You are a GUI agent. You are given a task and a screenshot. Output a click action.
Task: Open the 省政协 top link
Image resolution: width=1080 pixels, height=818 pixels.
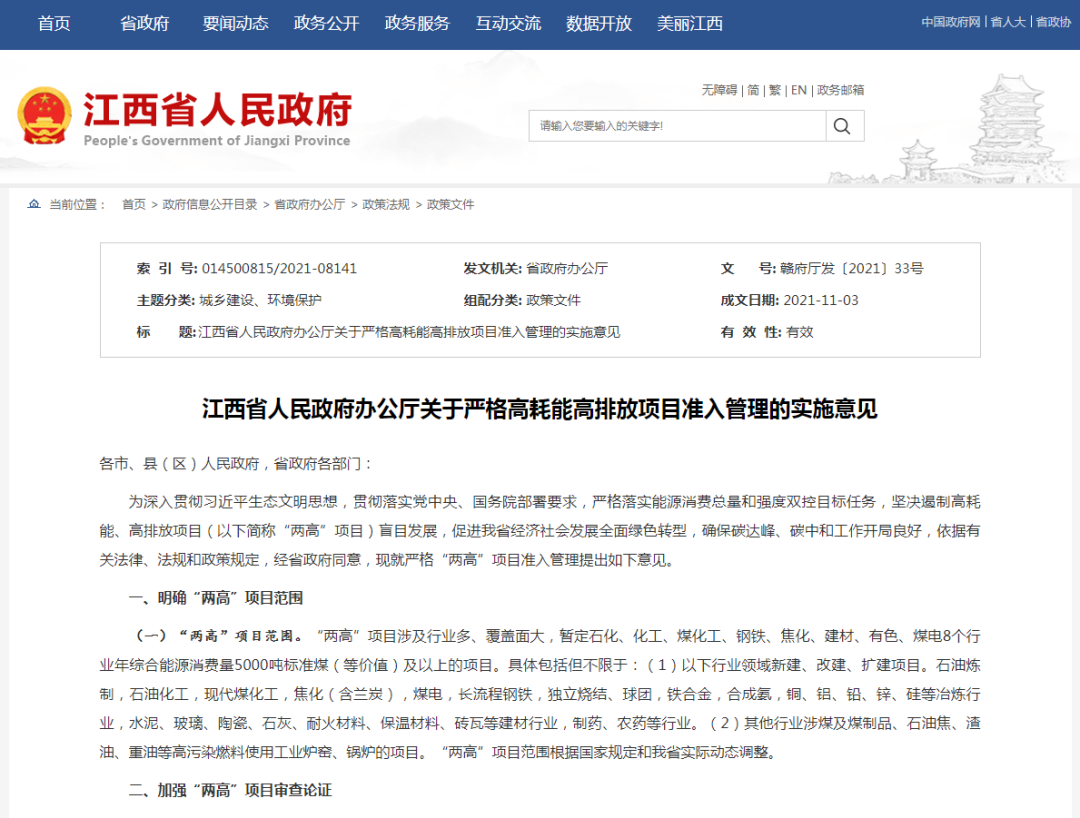pyautogui.click(x=1053, y=22)
